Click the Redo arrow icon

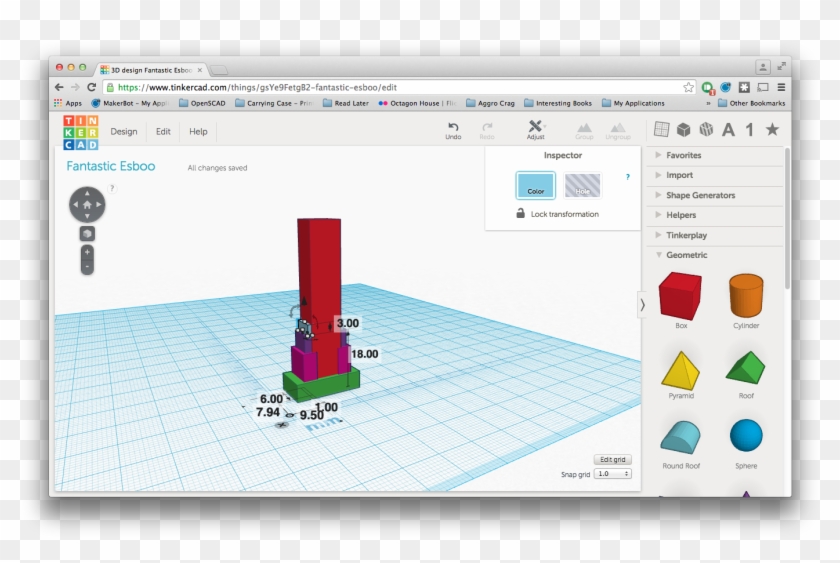(x=487, y=126)
